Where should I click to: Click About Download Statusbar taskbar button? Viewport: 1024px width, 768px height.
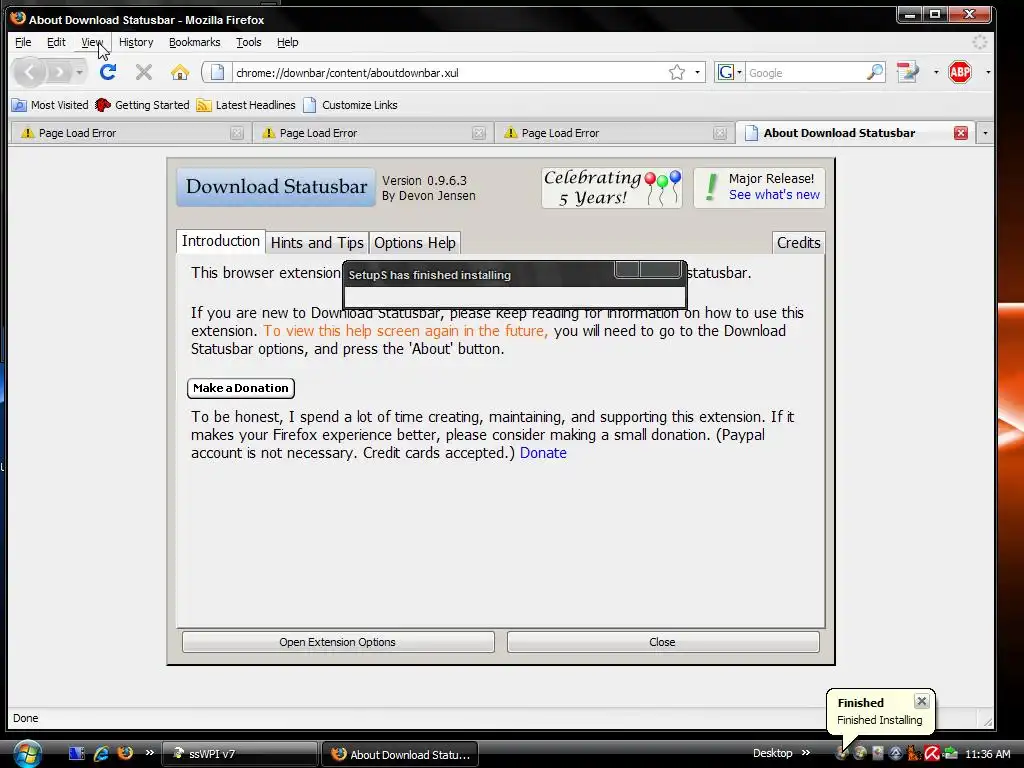400,754
